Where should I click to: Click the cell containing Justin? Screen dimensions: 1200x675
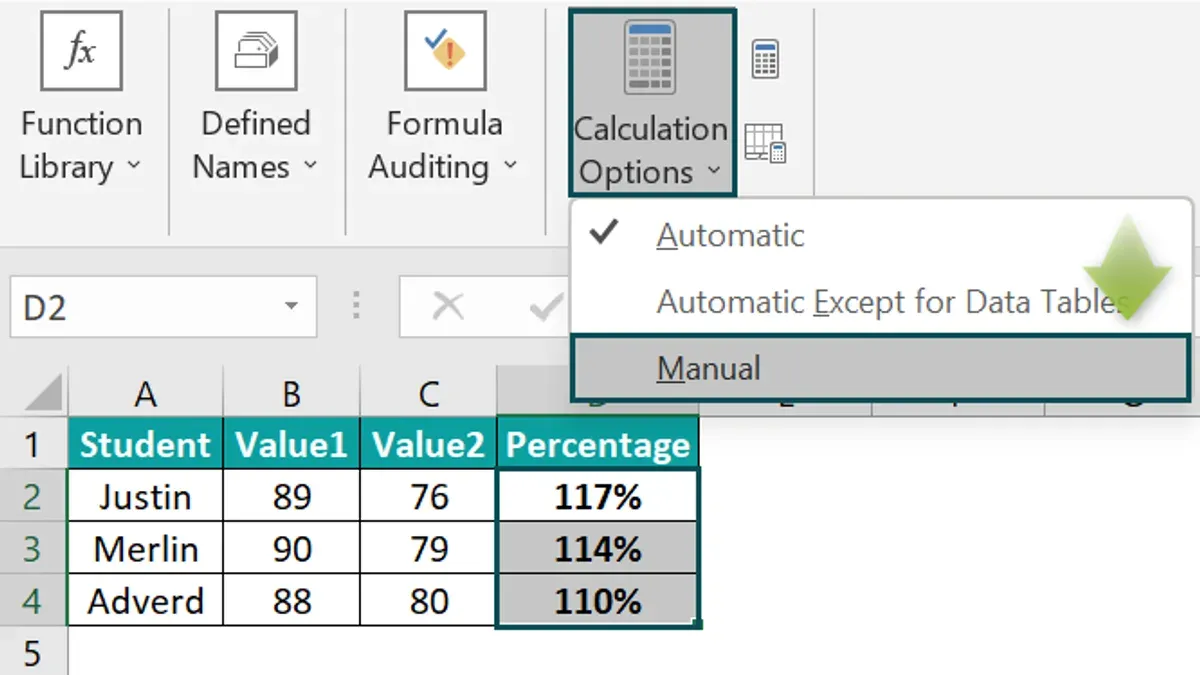point(145,496)
